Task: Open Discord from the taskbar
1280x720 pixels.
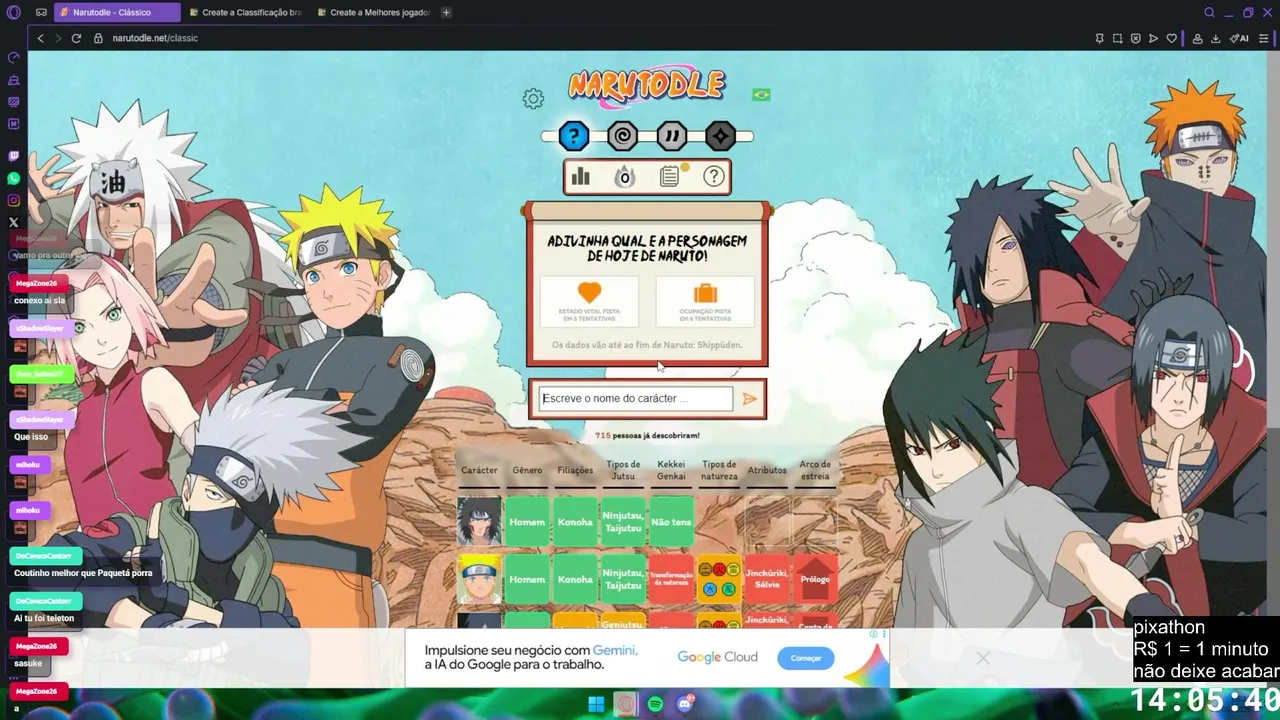Action: [685, 704]
